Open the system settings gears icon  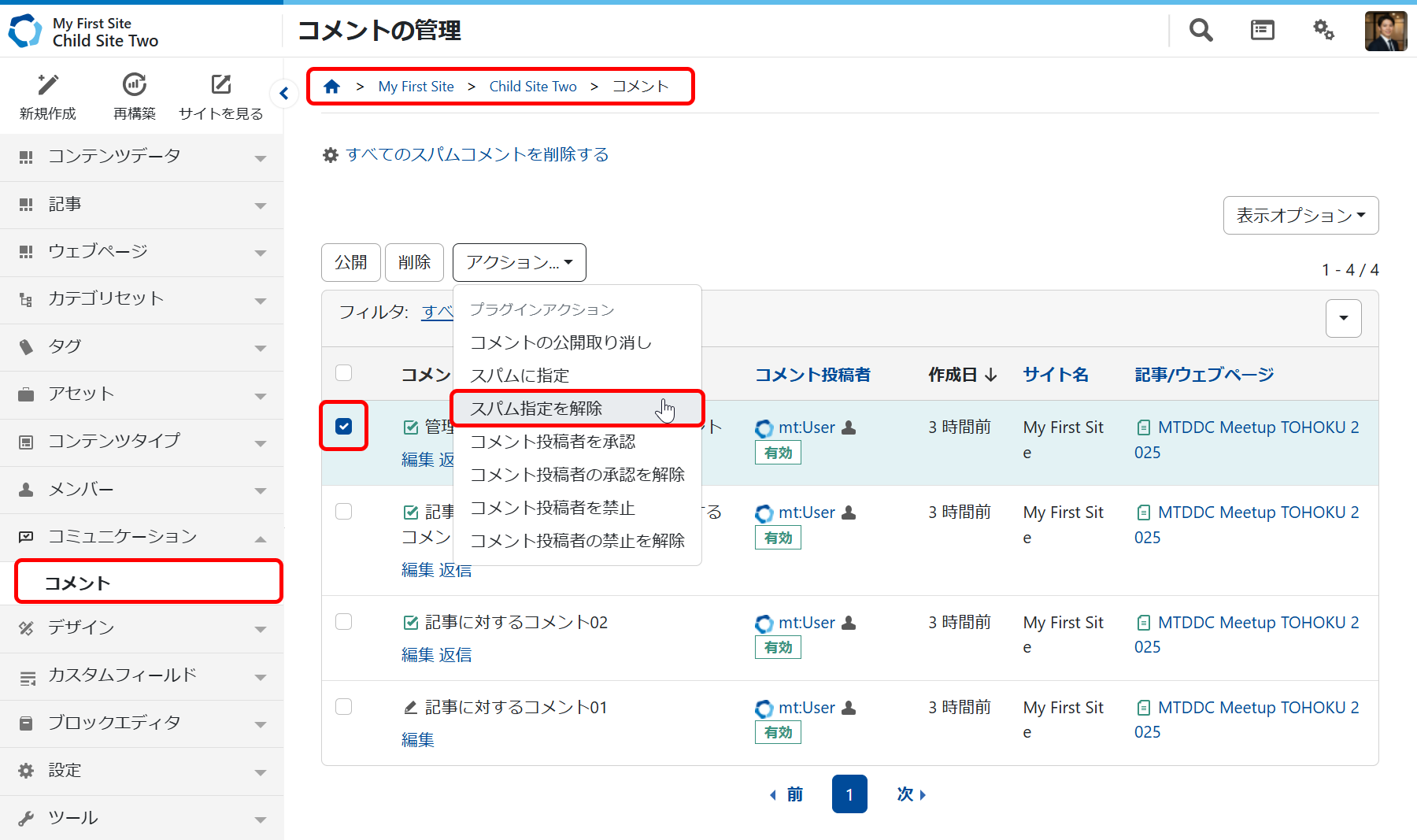[x=1323, y=31]
